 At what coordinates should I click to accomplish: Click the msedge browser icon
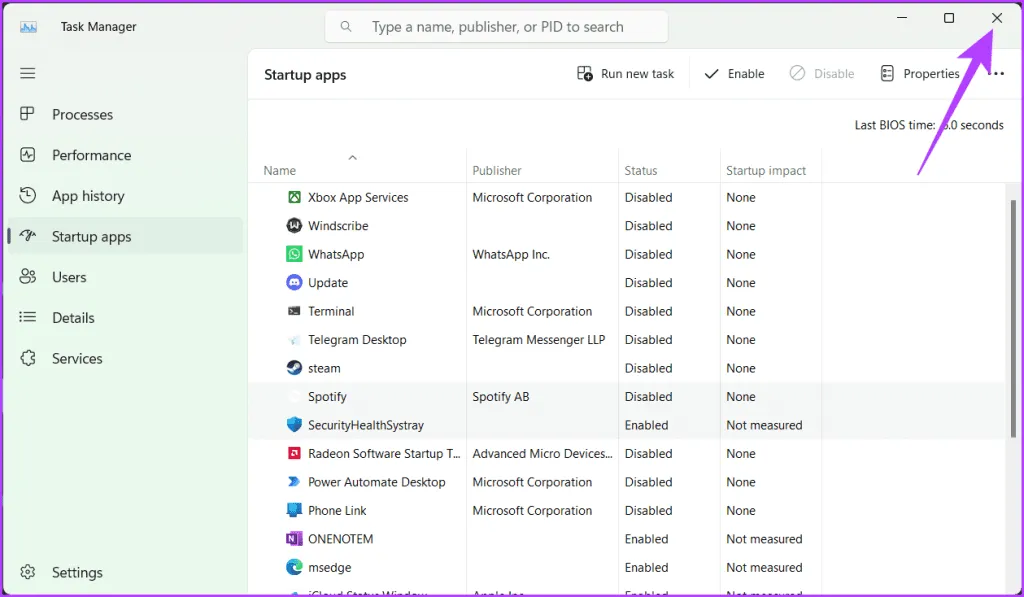294,567
